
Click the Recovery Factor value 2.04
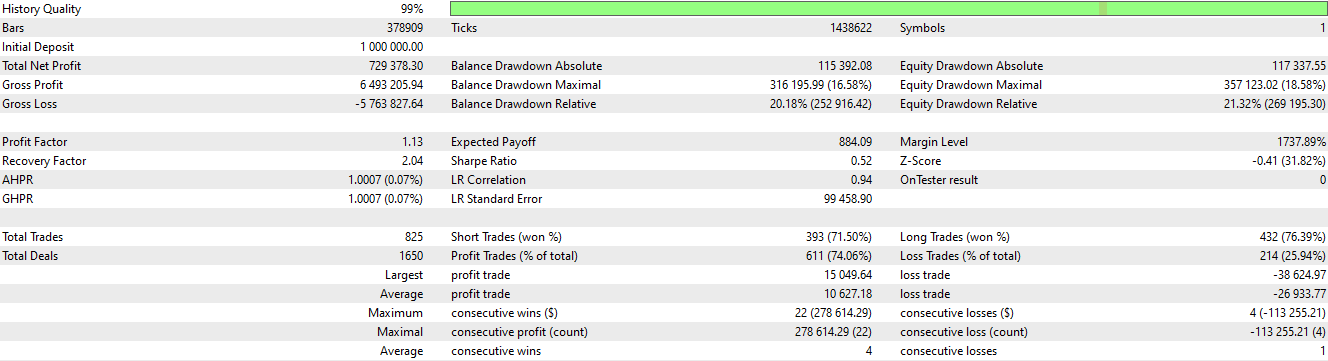click(x=412, y=161)
